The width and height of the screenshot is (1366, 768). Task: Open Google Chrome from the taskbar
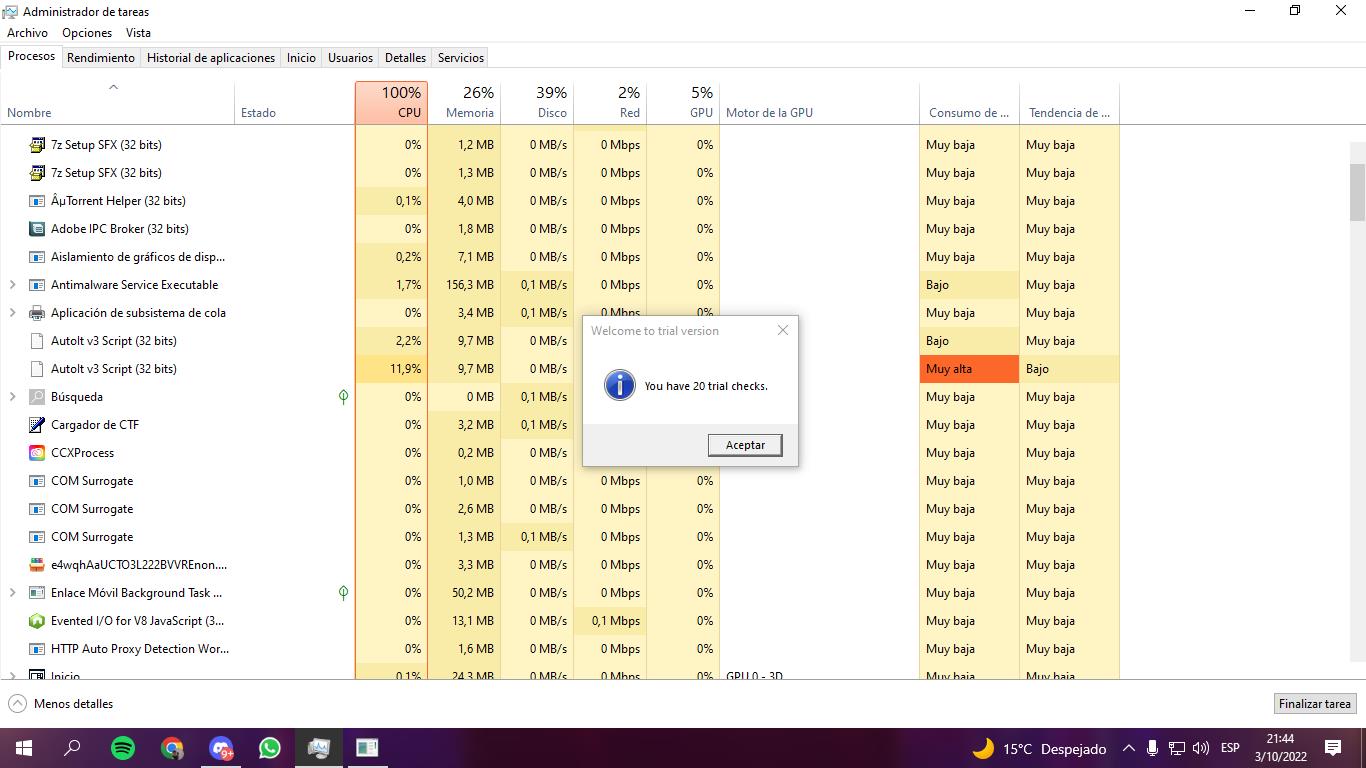(x=172, y=748)
